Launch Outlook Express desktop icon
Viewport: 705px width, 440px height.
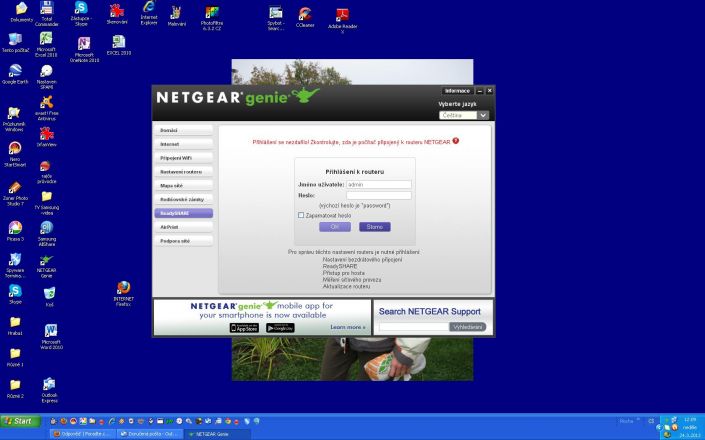pos(49,390)
